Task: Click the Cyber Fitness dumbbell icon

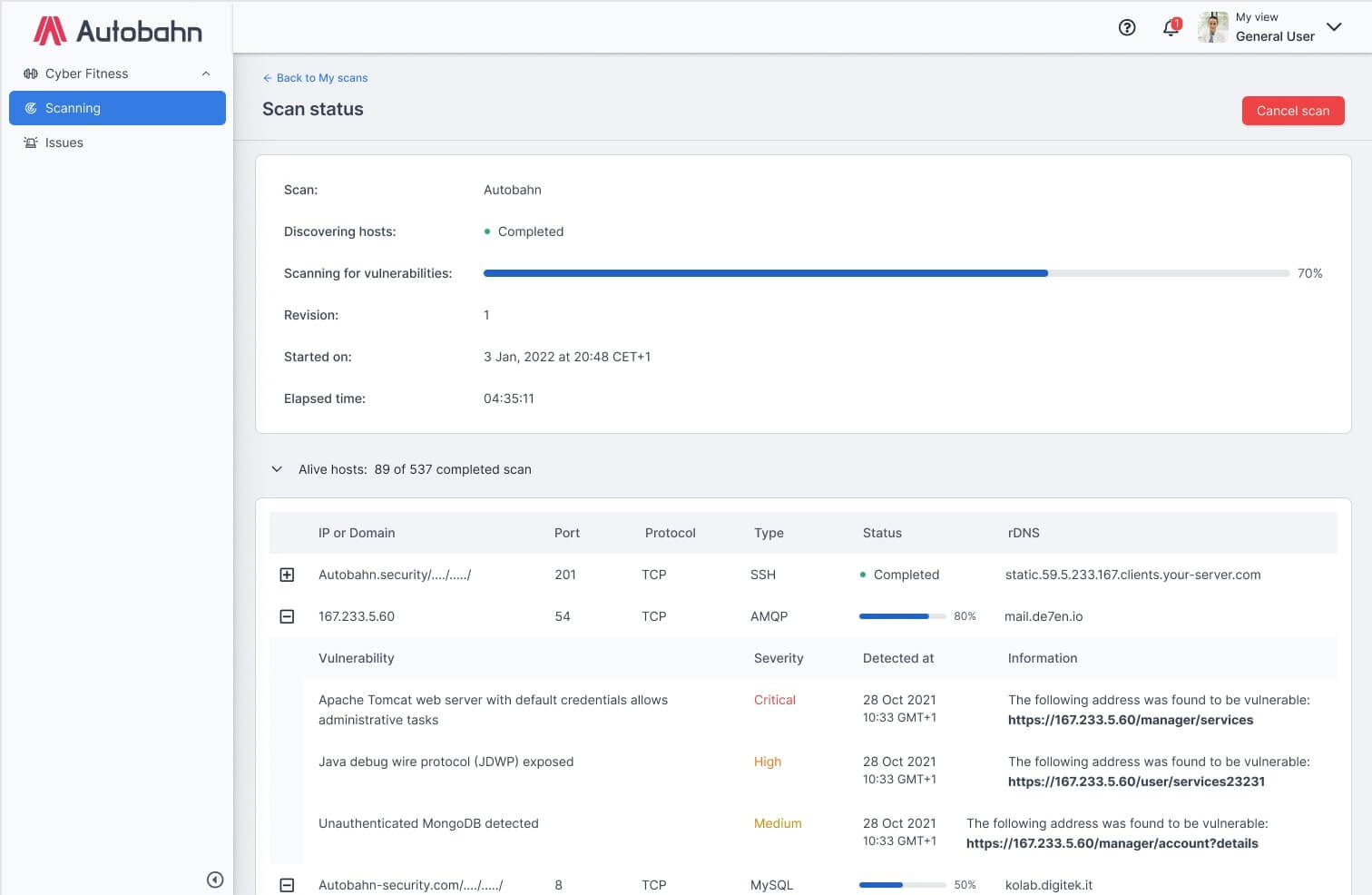Action: (31, 74)
